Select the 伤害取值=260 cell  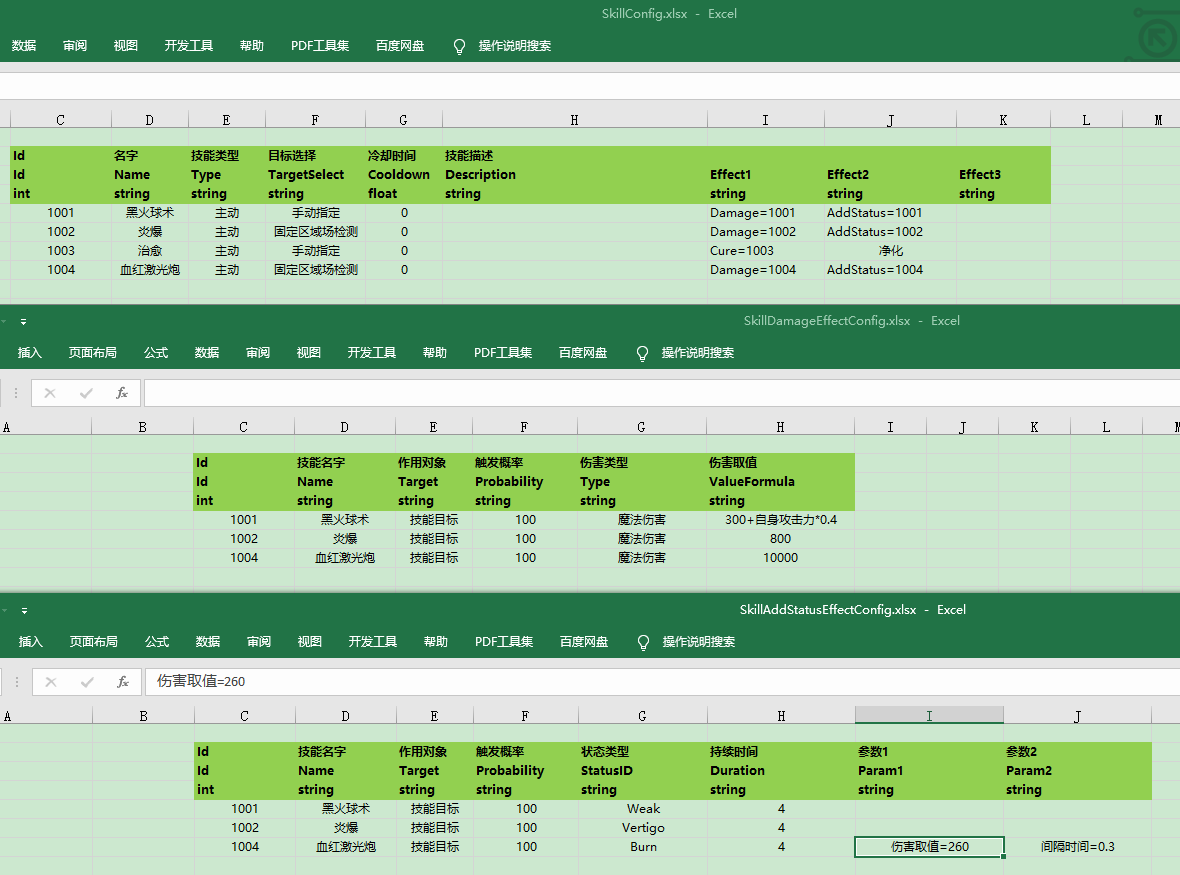929,846
